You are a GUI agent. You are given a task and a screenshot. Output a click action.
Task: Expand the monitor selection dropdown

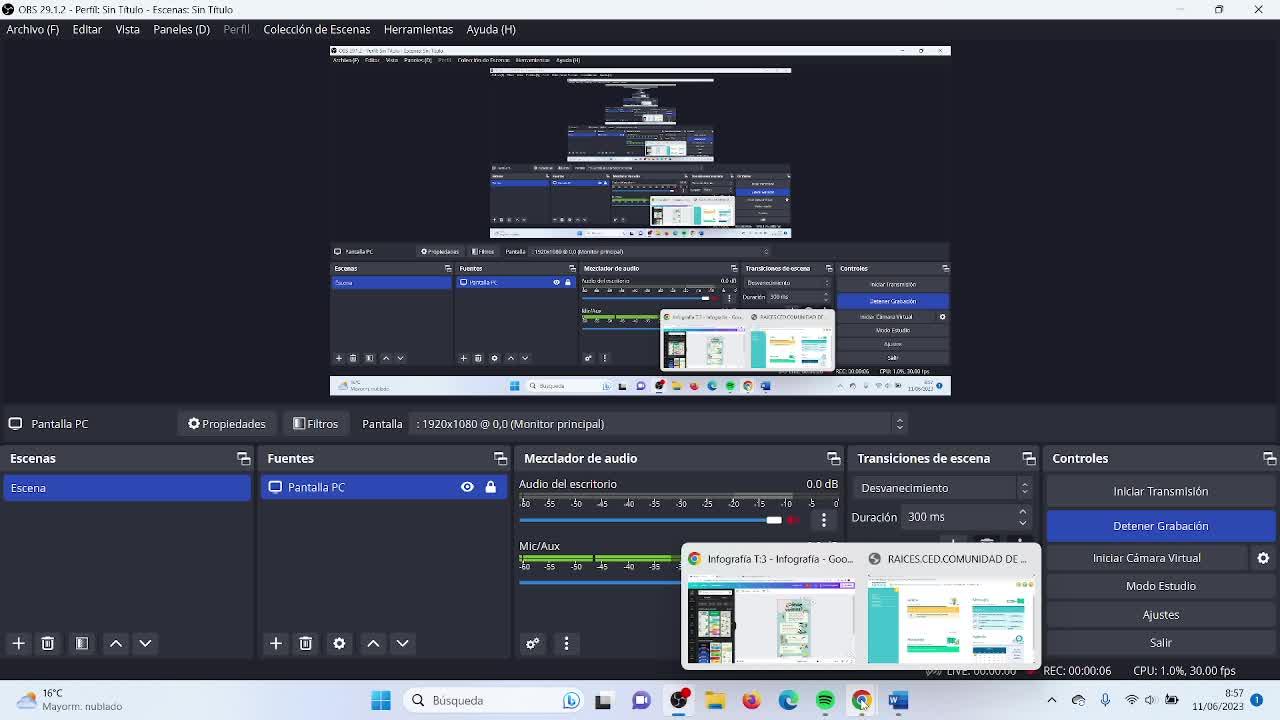point(899,424)
